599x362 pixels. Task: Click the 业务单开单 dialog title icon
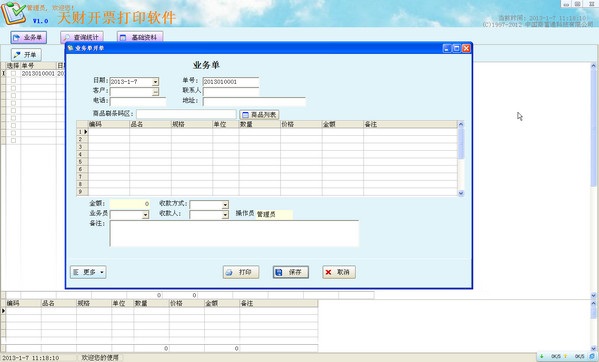click(70, 48)
